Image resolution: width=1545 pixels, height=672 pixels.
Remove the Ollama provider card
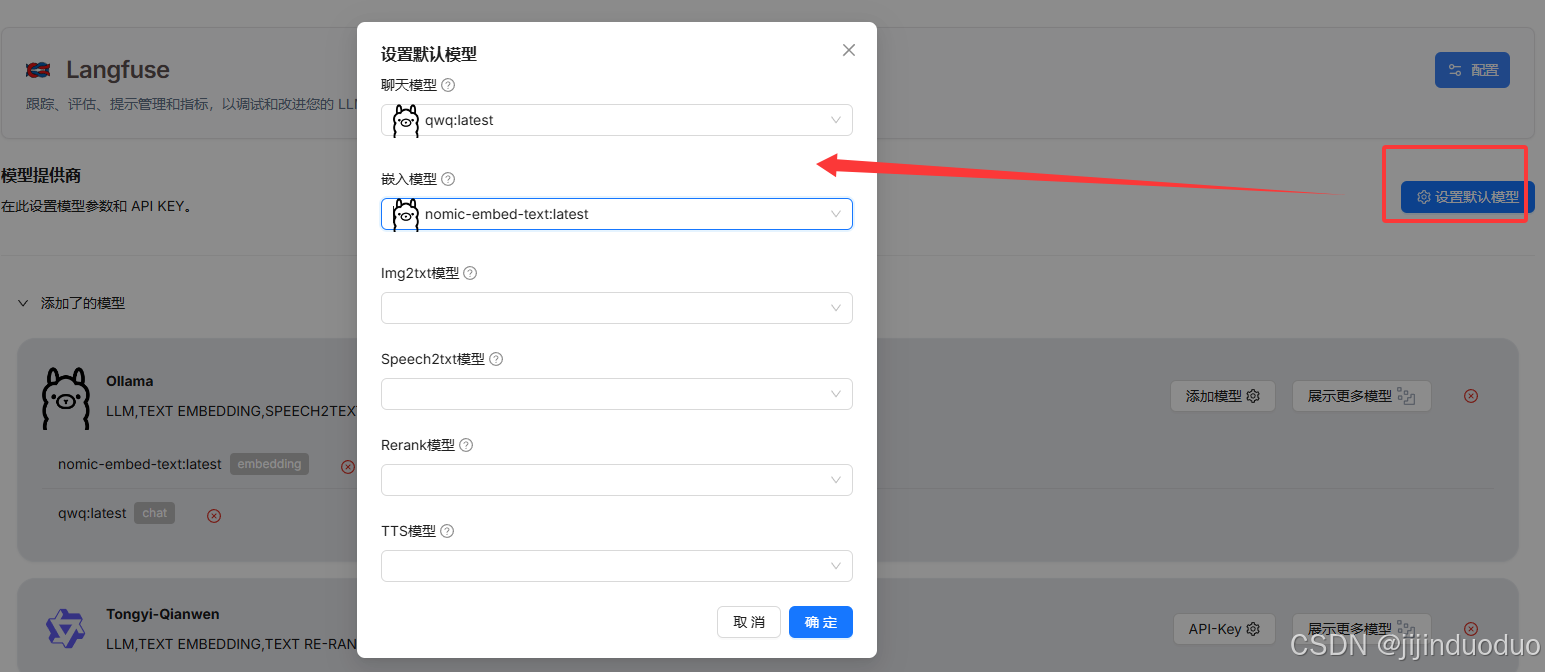[1470, 396]
